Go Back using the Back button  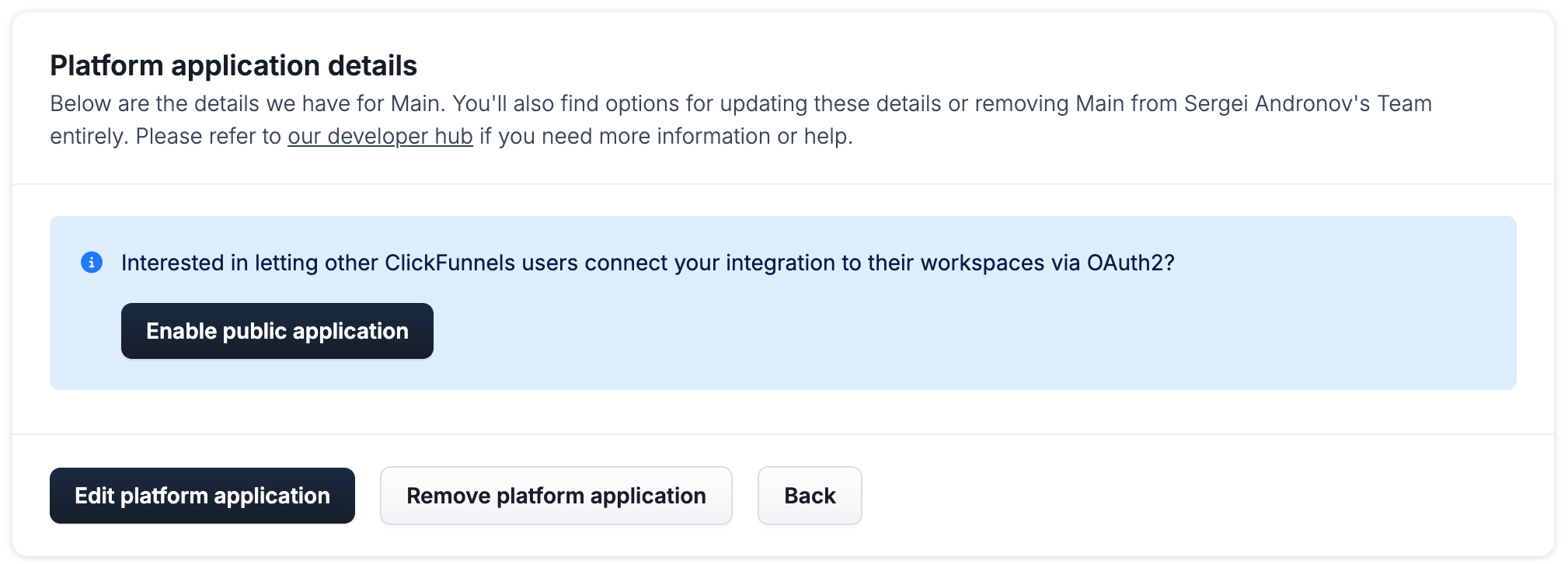coord(810,496)
